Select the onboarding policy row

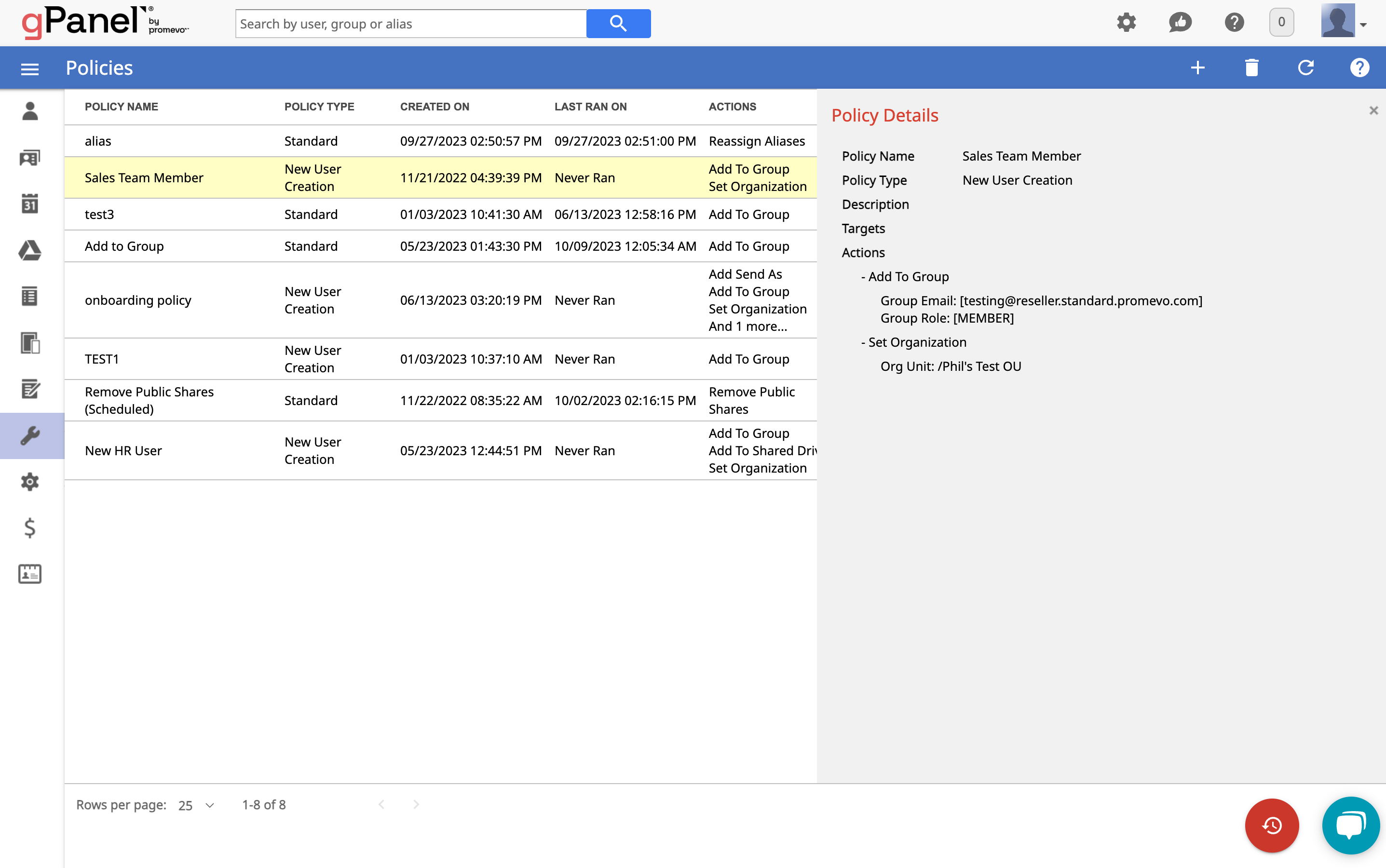click(x=138, y=300)
